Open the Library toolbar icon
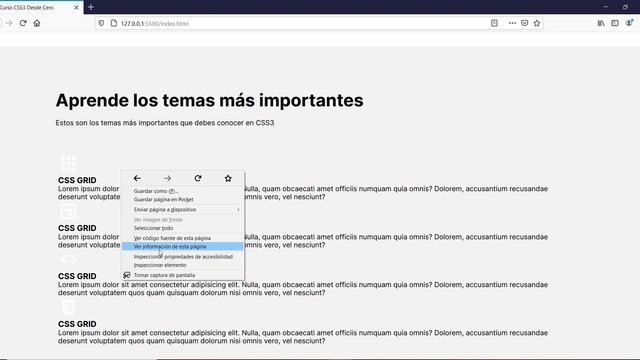 601,23
